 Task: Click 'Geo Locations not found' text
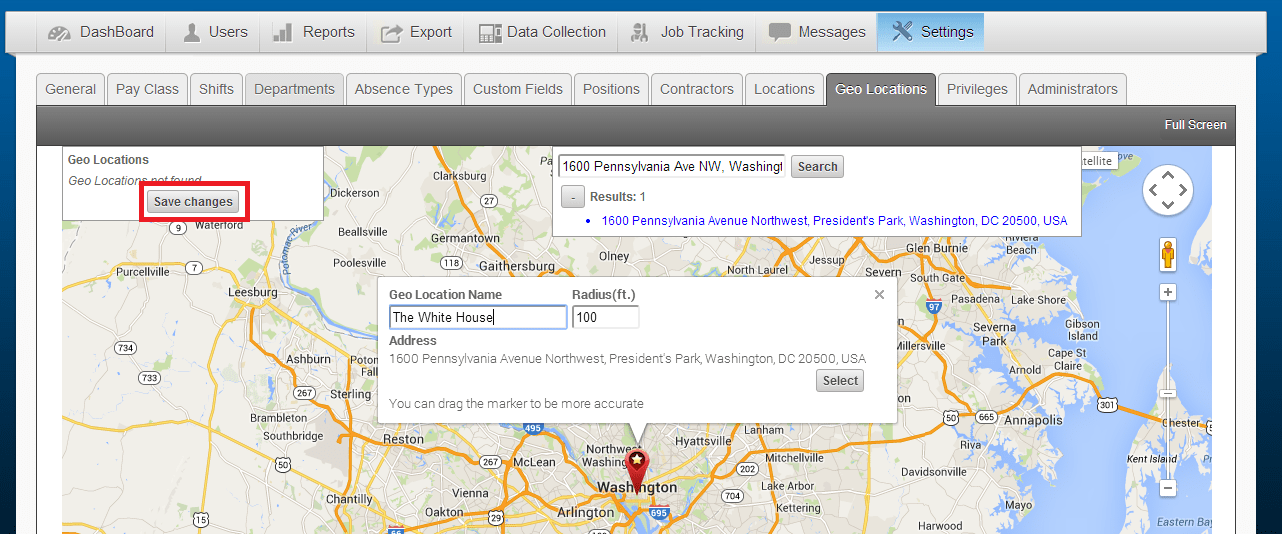click(134, 181)
